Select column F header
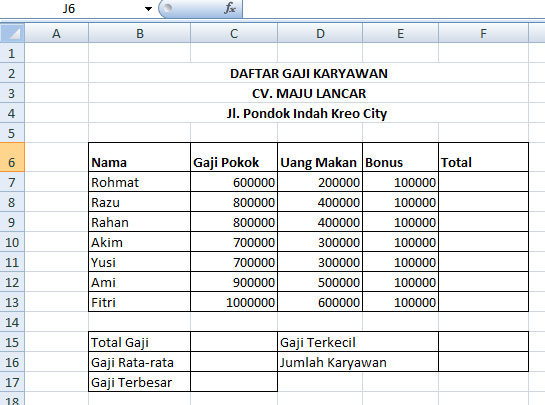 tap(483, 33)
